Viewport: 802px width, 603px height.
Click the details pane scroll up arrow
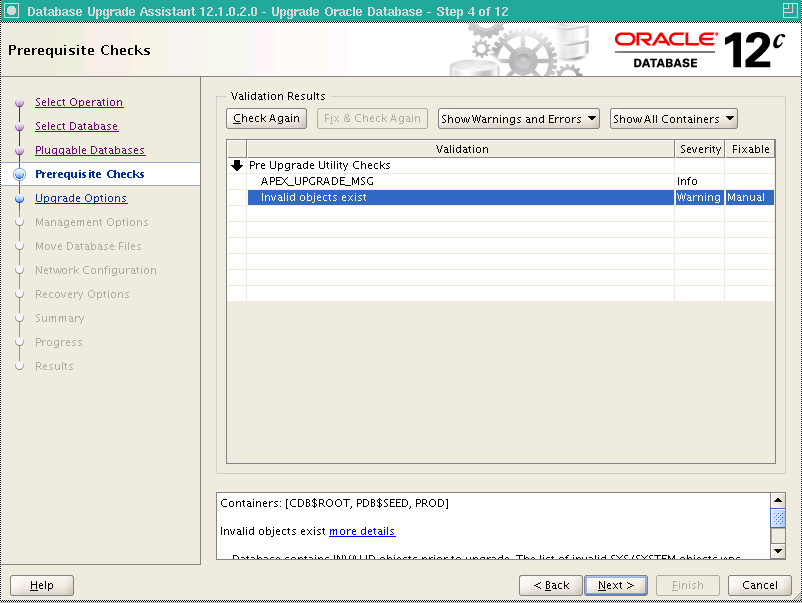coord(778,501)
